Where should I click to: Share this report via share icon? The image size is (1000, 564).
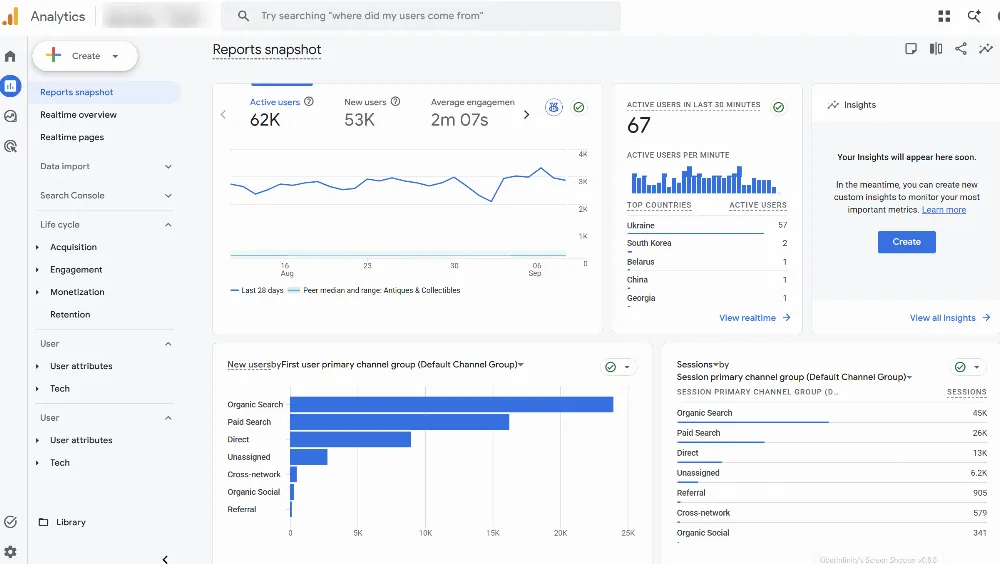960,48
